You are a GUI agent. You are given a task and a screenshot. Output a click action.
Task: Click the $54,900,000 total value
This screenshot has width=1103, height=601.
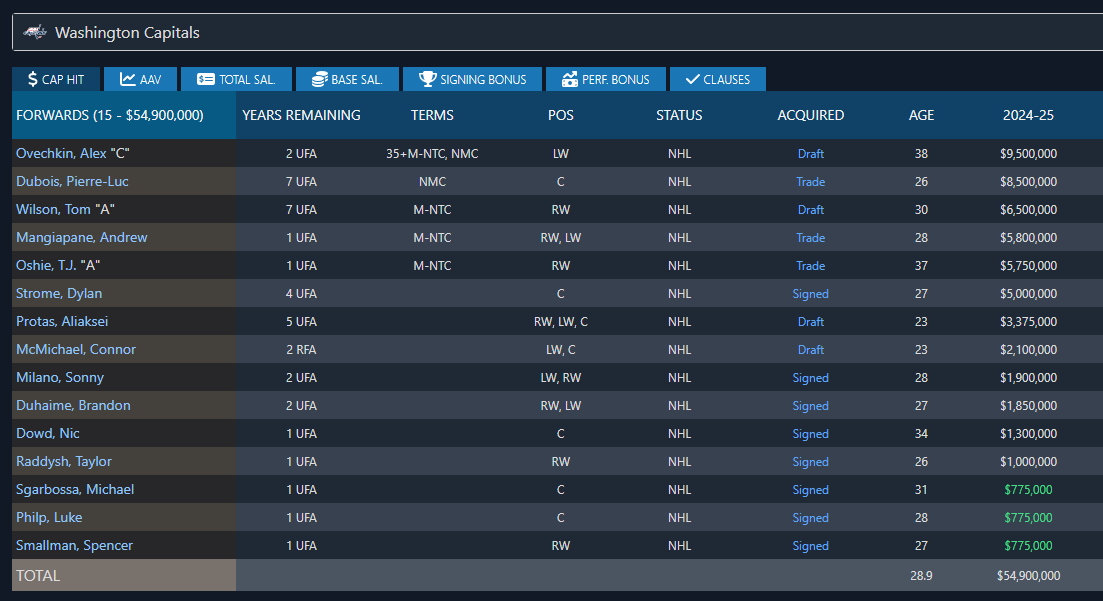(x=1028, y=576)
